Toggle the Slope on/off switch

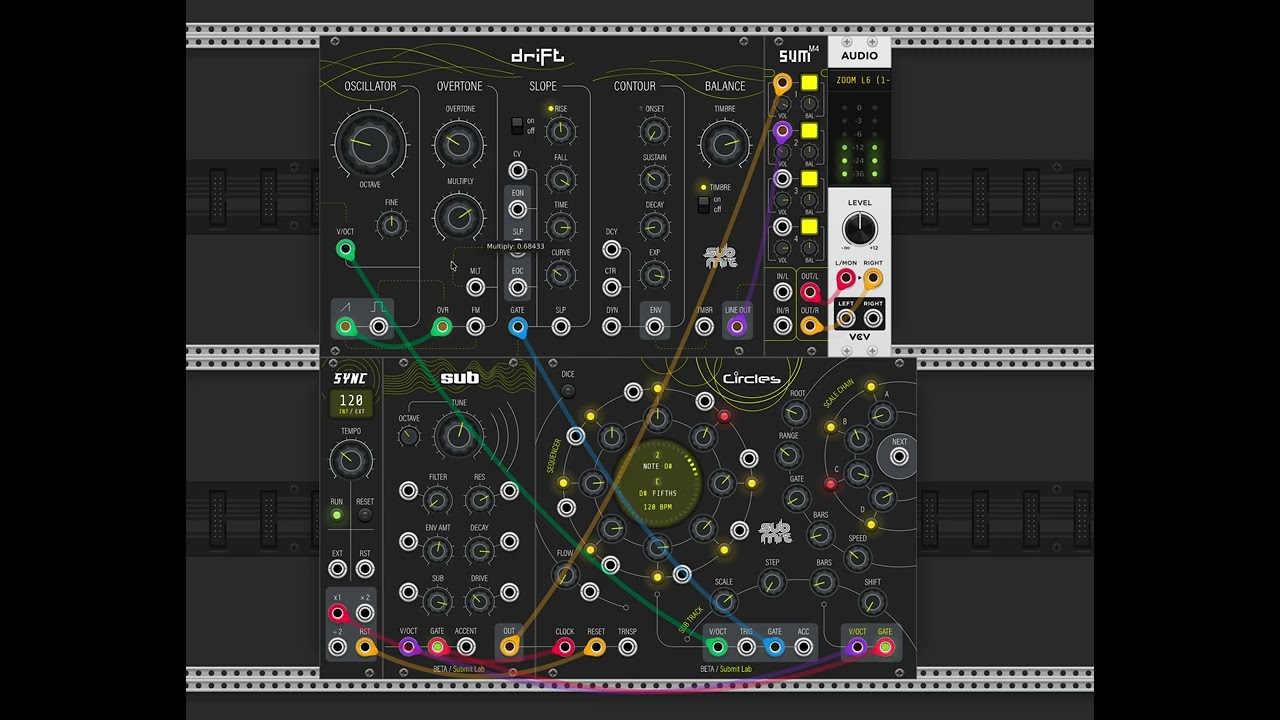click(517, 125)
